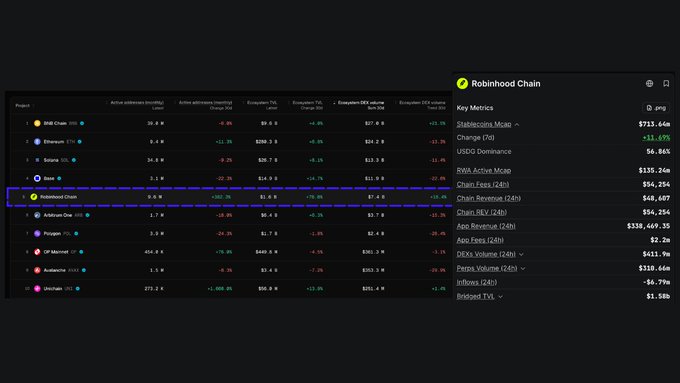Select the Arbitrum One project name
Screen dimensions: 680x383
58,215
